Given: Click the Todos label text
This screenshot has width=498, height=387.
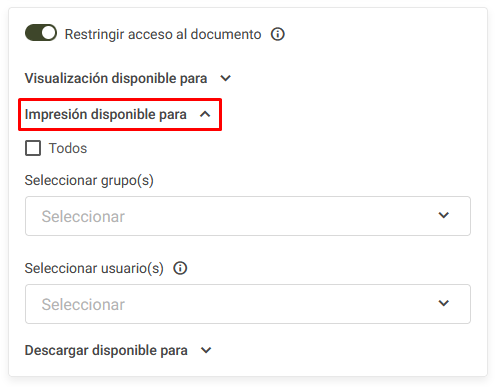Looking at the screenshot, I should click(x=68, y=148).
